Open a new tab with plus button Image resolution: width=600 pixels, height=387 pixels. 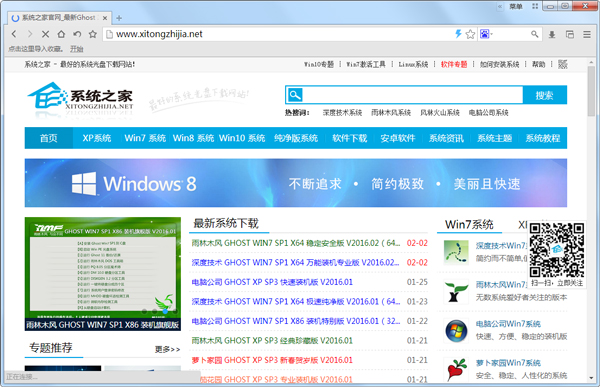pyautogui.click(x=119, y=18)
